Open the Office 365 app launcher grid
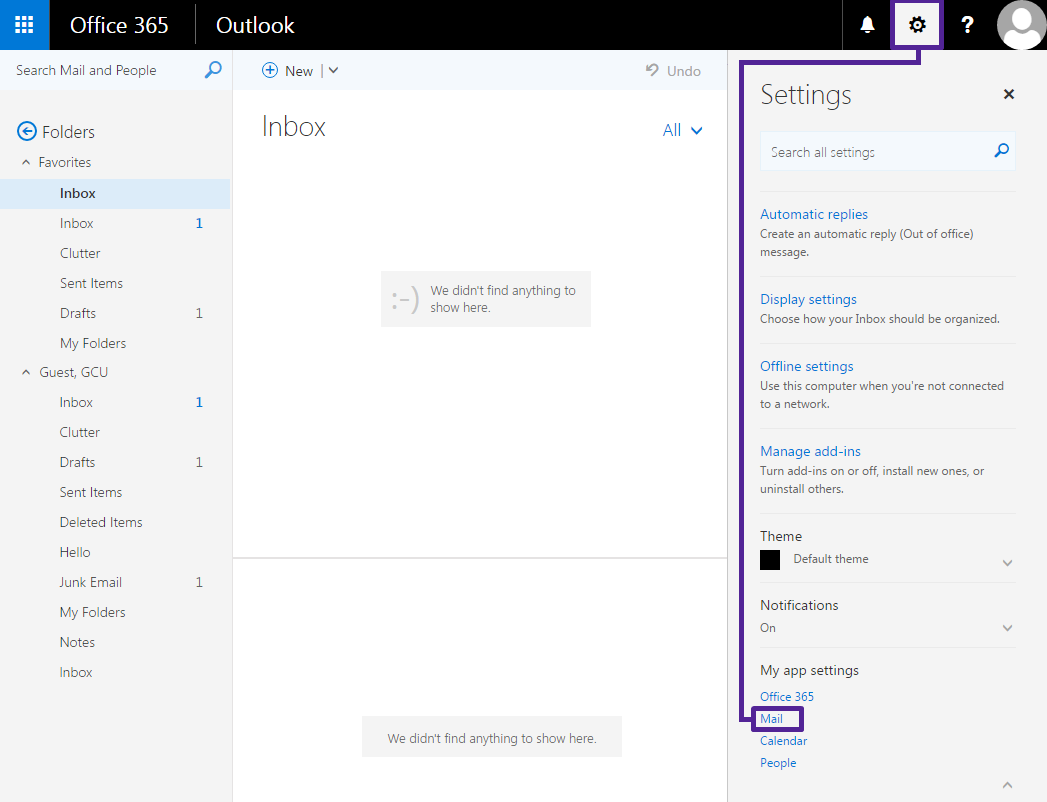Image resolution: width=1047 pixels, height=802 pixels. (24, 25)
